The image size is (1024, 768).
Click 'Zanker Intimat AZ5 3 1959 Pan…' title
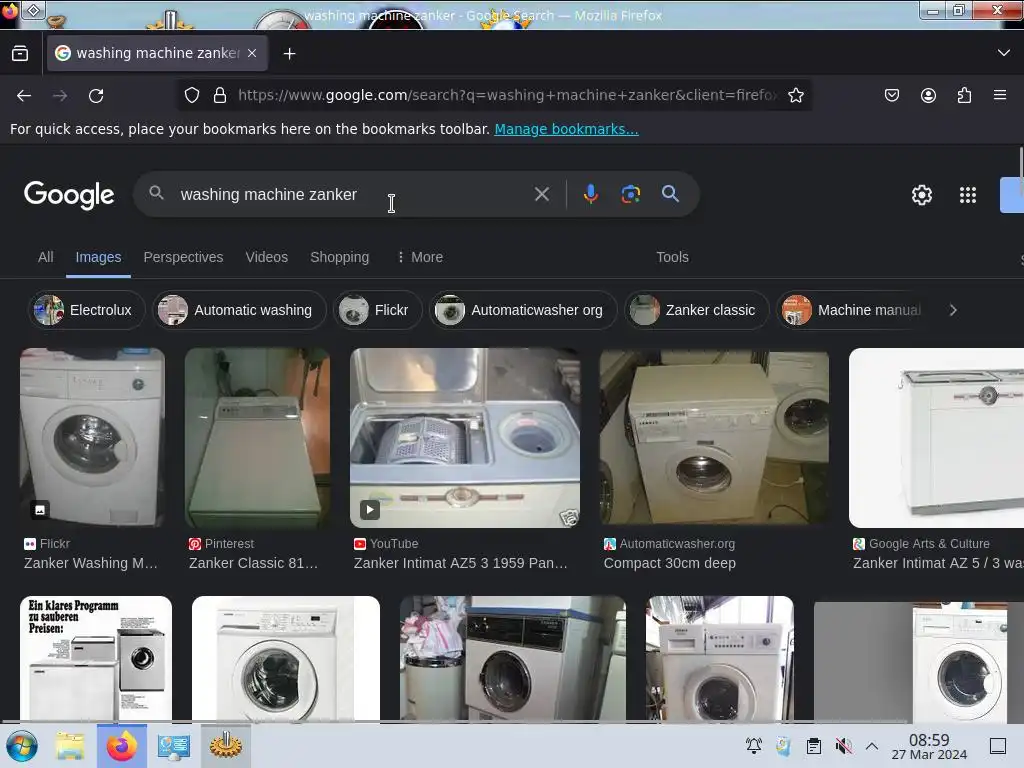tap(460, 563)
